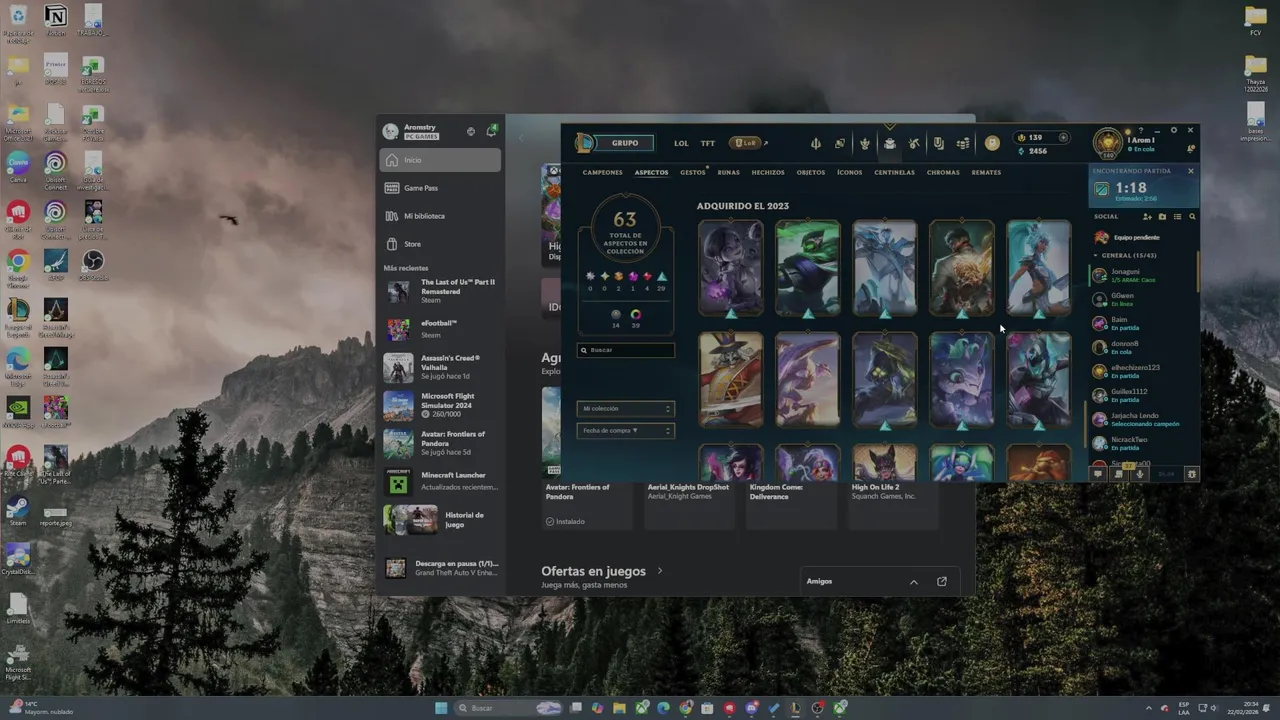
Task: Open the Collection briefcase icon in League client
Action: [889, 144]
